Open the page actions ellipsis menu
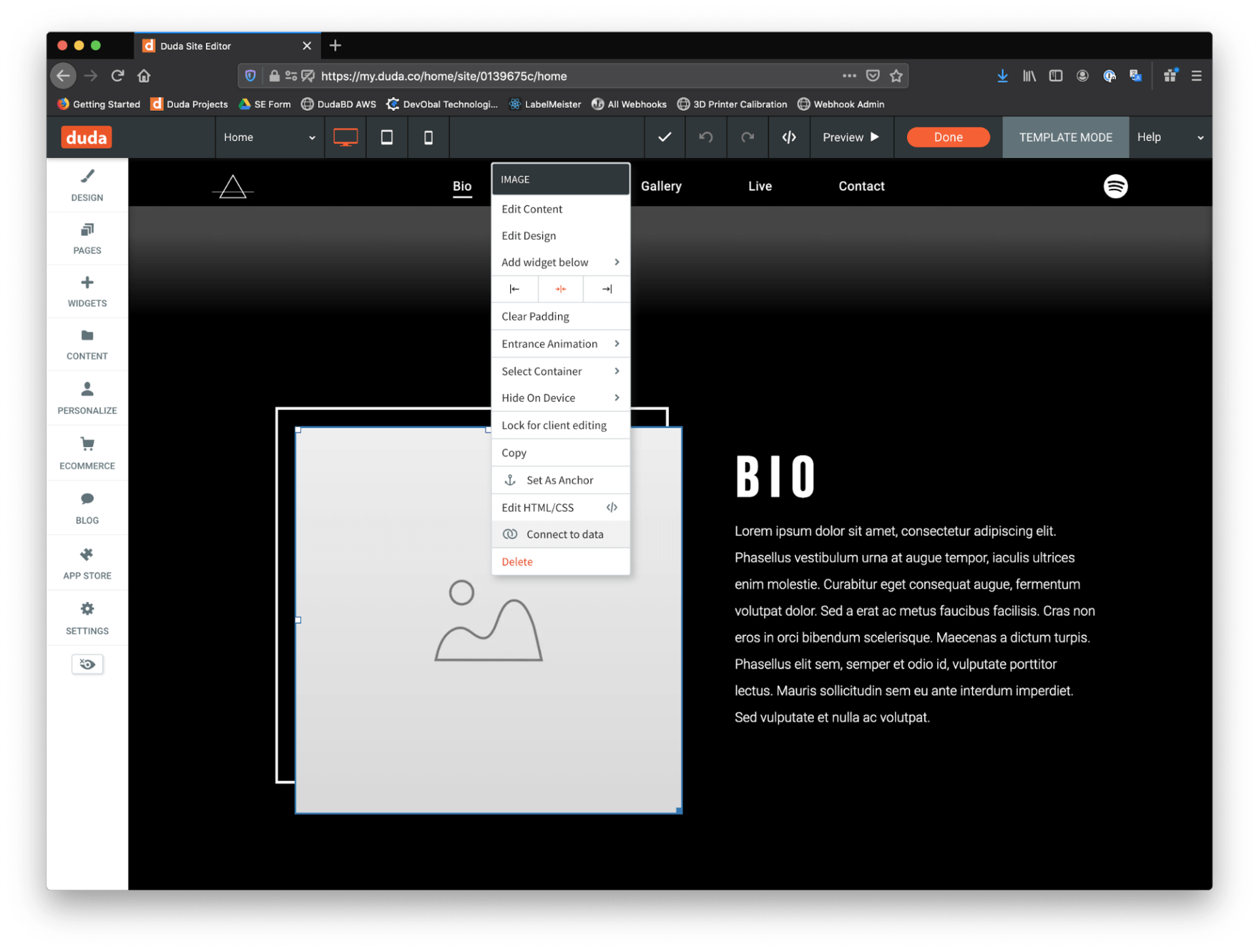 [x=849, y=76]
